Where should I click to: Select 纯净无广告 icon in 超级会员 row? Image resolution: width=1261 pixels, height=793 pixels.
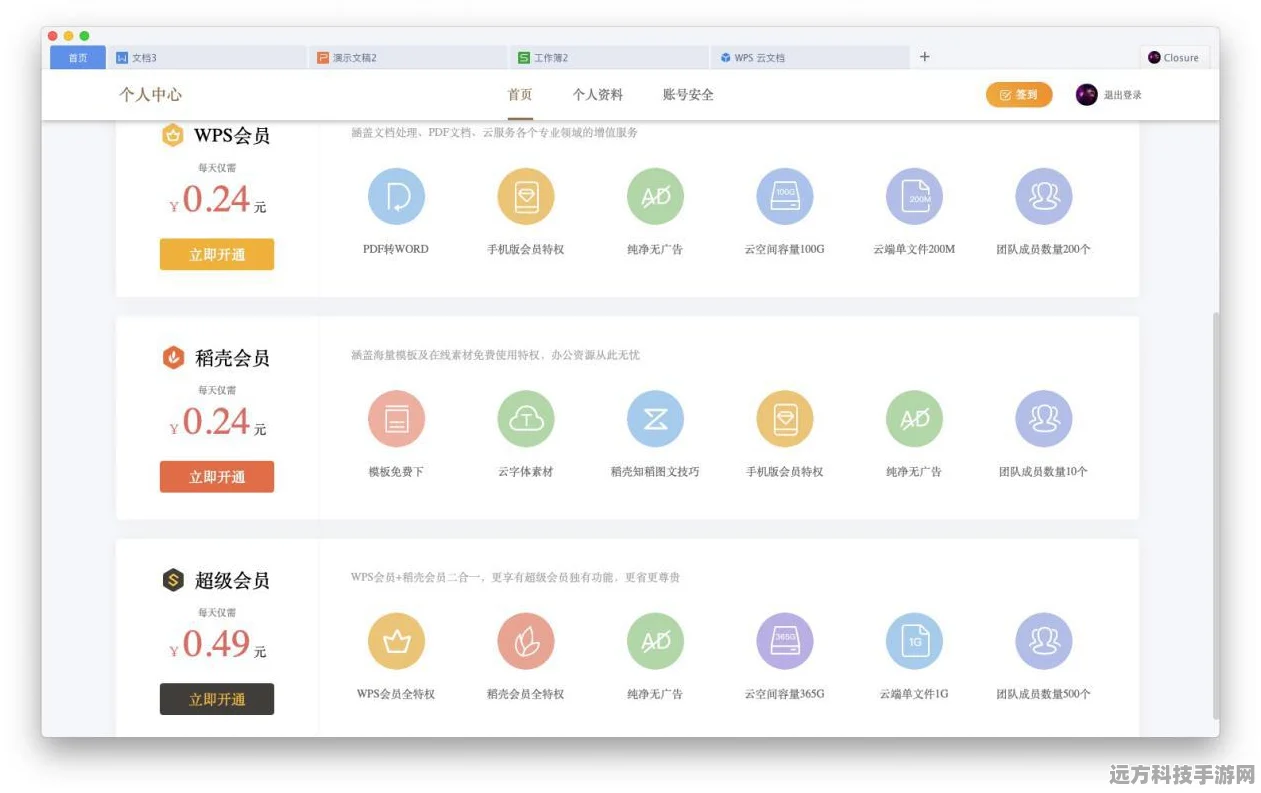pos(655,641)
